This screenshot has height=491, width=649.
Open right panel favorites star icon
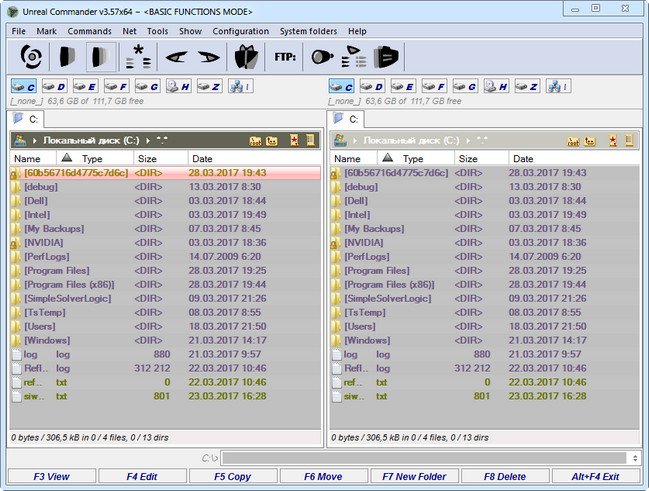(x=613, y=140)
